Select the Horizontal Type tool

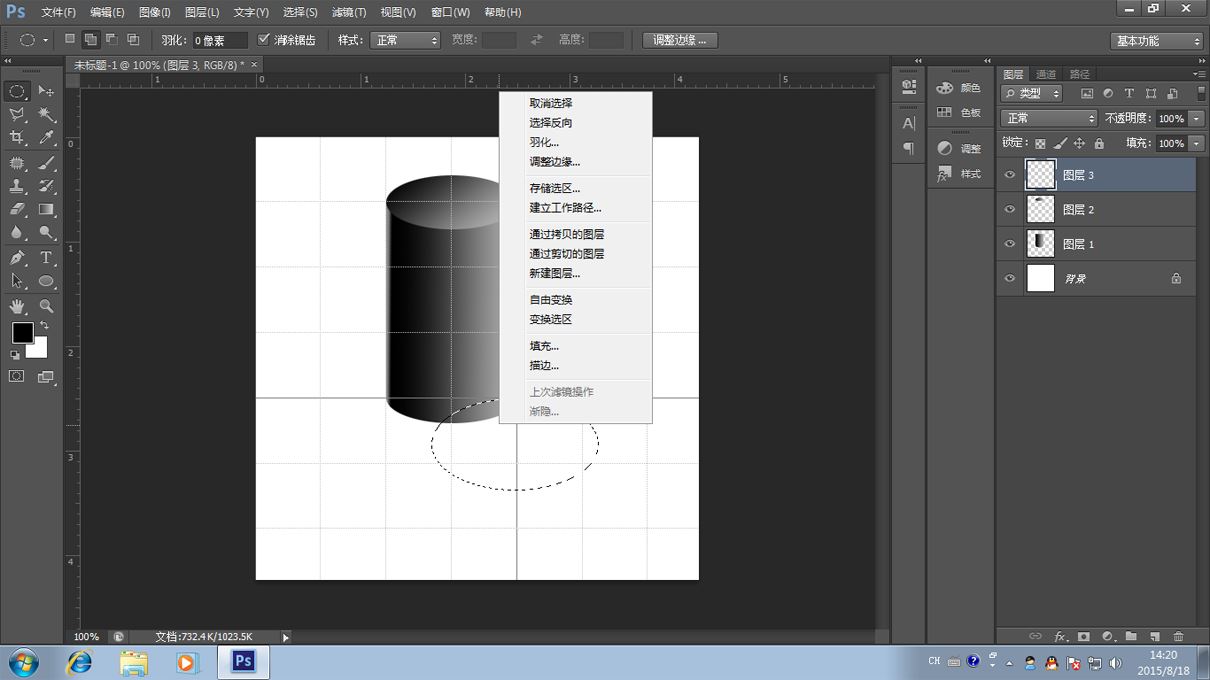[x=46, y=258]
